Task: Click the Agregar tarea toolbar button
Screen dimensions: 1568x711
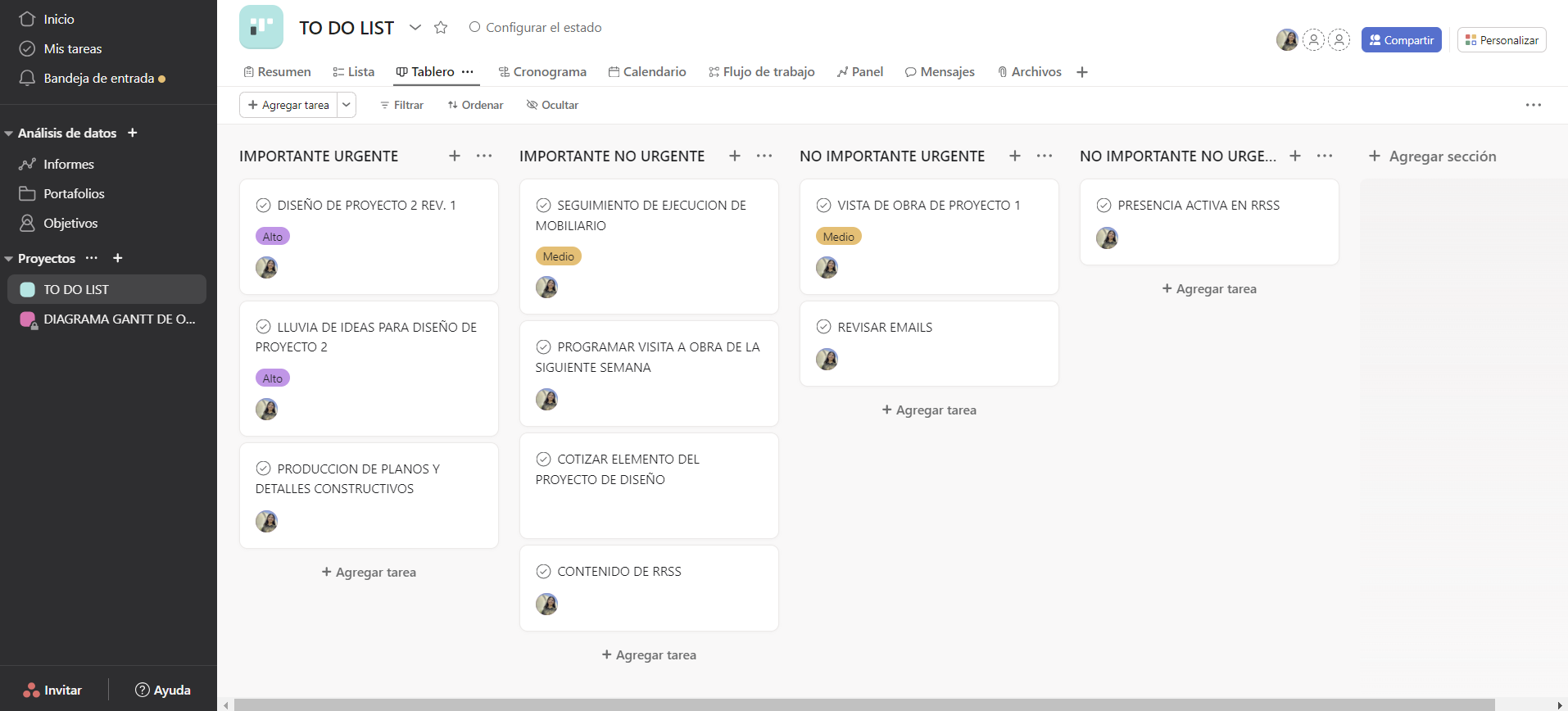Action: click(x=288, y=105)
